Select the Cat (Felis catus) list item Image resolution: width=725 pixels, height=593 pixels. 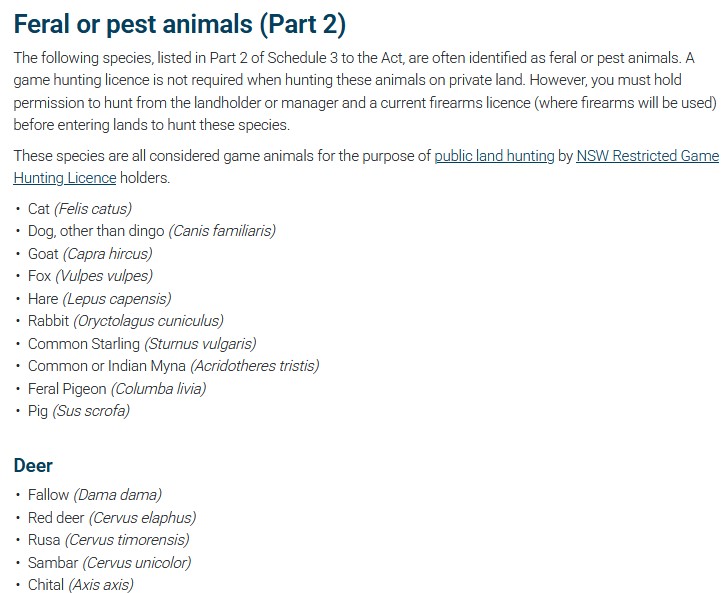click(x=80, y=209)
